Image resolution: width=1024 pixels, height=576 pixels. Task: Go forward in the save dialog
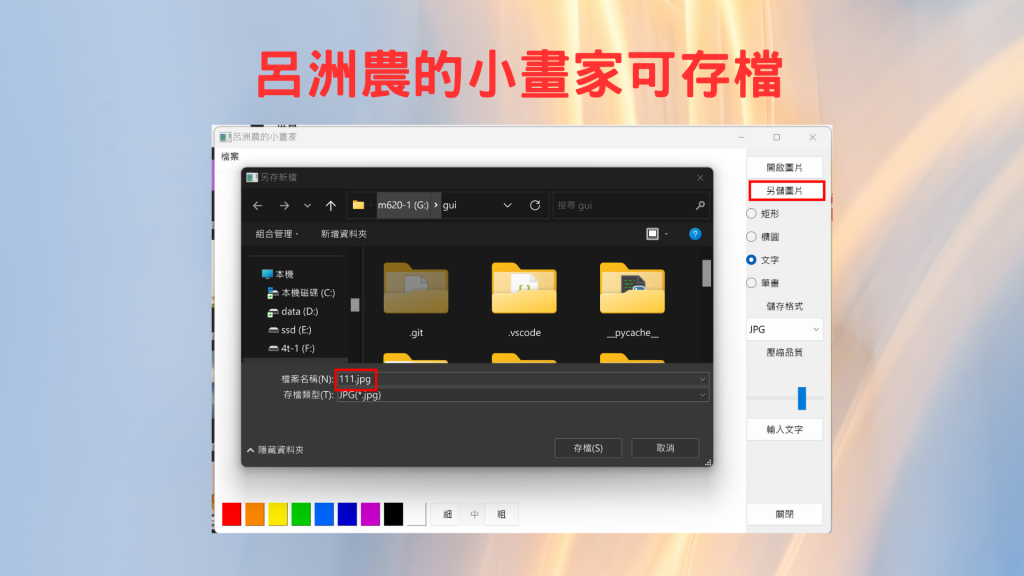(x=284, y=206)
